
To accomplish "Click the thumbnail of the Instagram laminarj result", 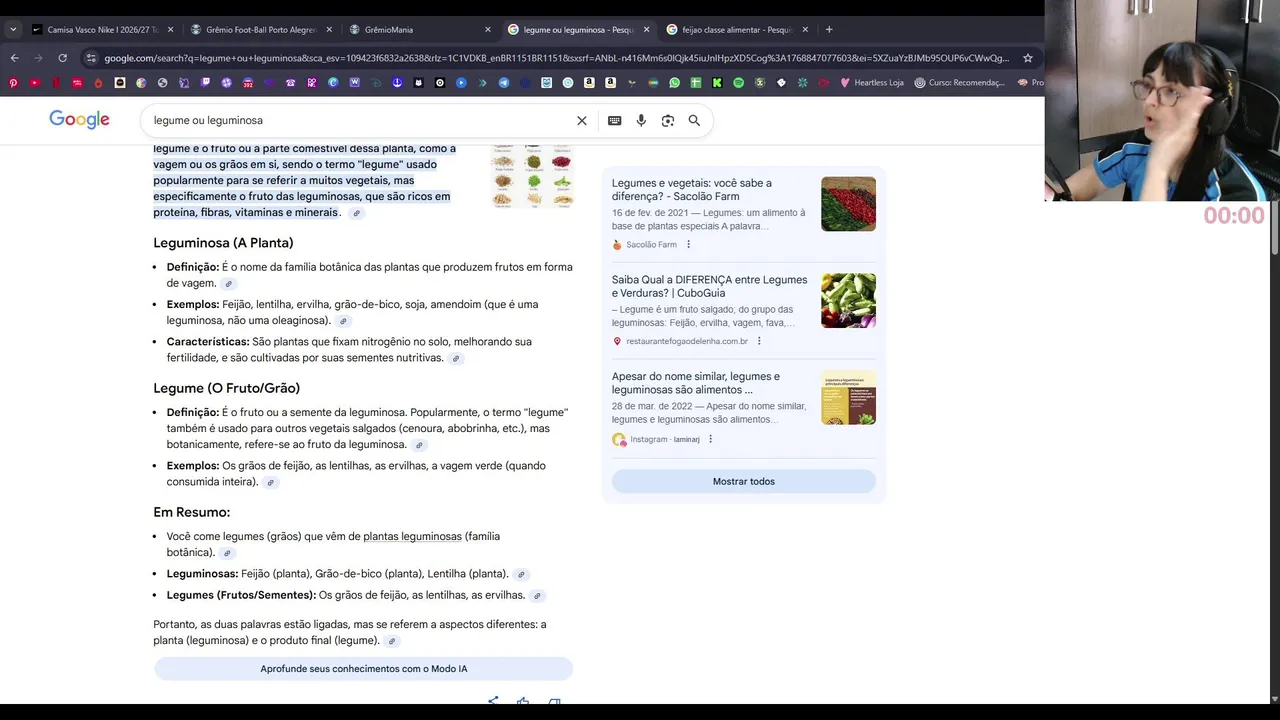I will (848, 397).
